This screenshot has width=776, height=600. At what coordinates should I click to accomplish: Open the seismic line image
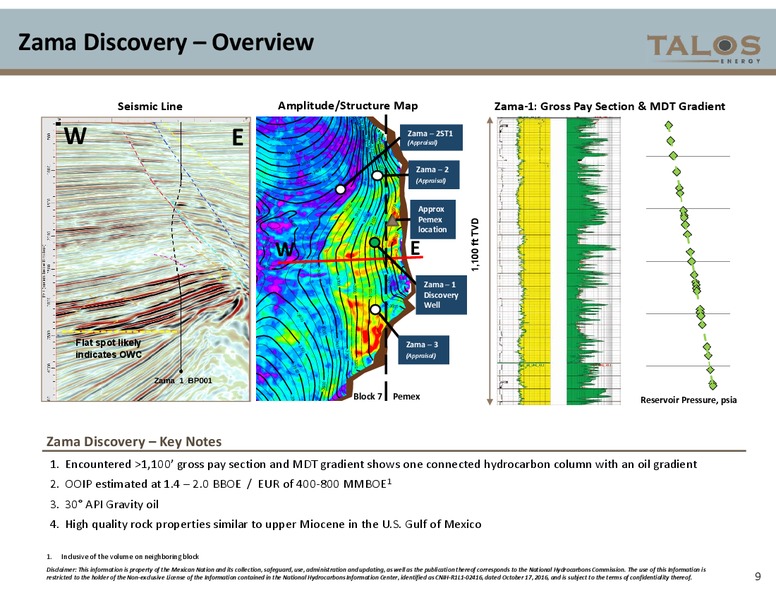click(146, 259)
